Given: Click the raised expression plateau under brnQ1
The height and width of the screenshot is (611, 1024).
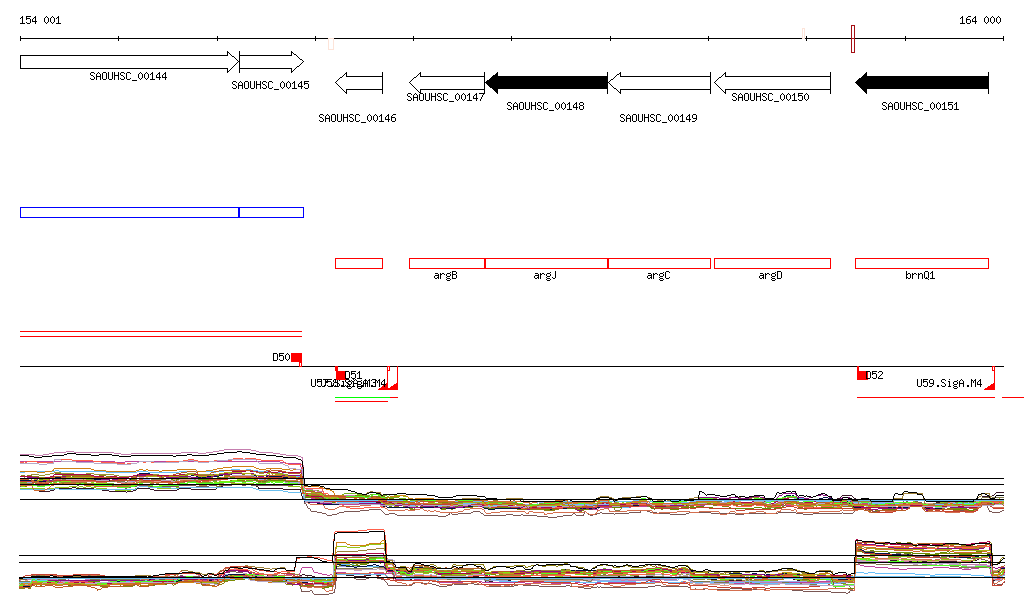Looking at the screenshot, I should click(923, 556).
